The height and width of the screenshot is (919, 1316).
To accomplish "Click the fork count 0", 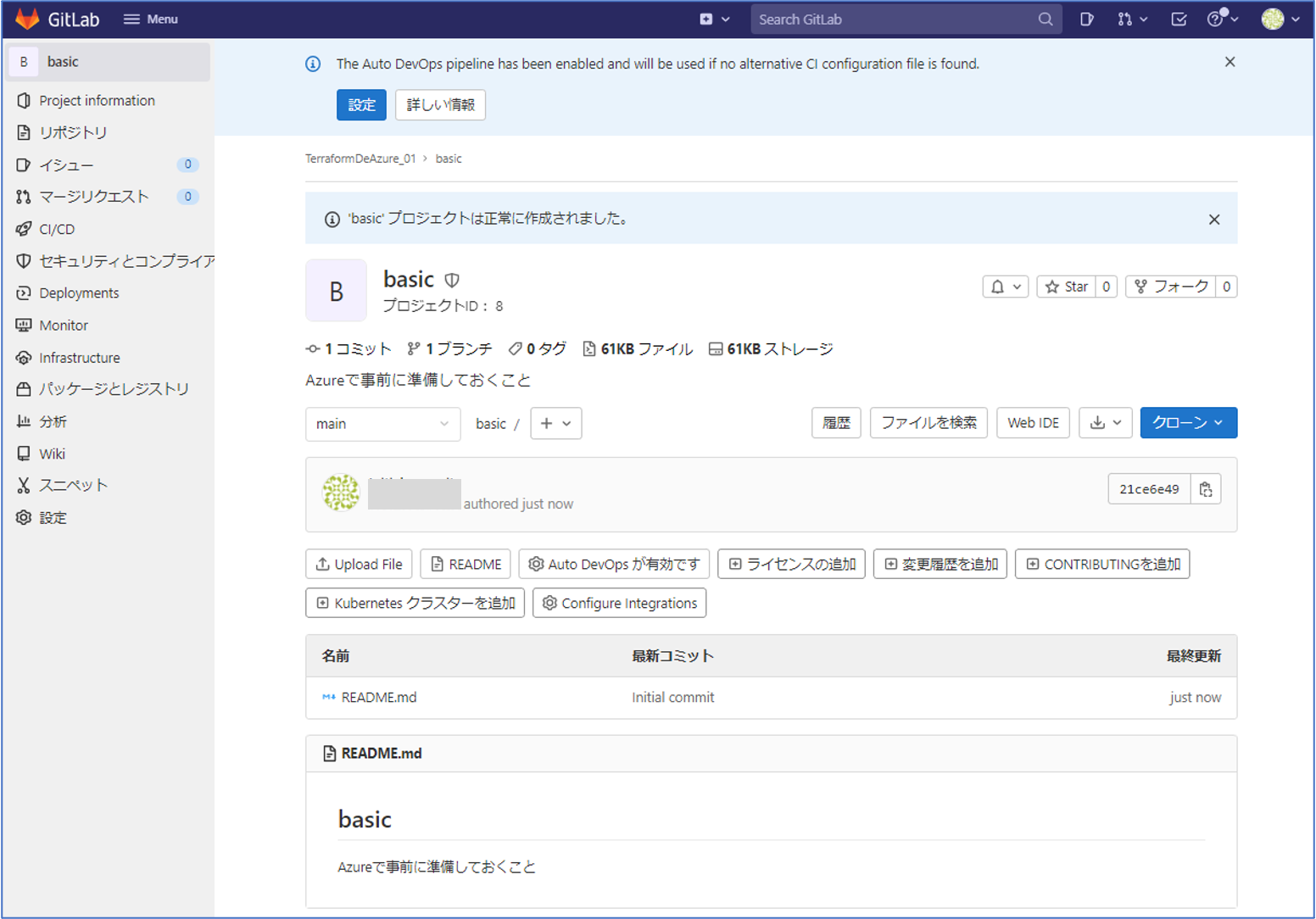I will (x=1226, y=287).
